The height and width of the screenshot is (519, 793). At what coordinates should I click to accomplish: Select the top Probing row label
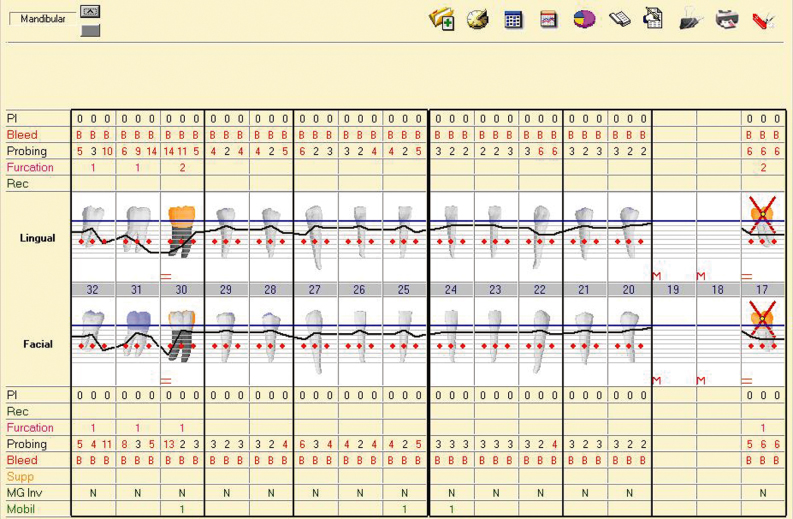[26, 151]
